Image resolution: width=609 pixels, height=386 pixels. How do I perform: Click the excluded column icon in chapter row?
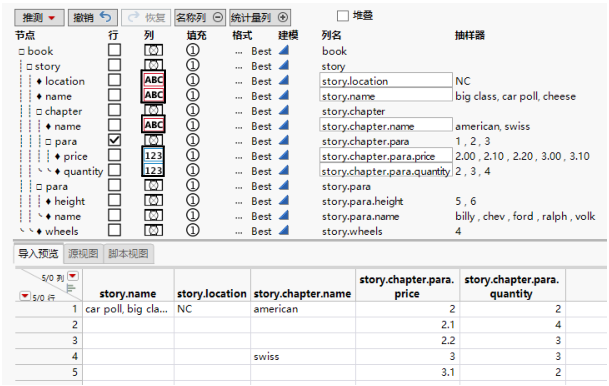tap(153, 110)
